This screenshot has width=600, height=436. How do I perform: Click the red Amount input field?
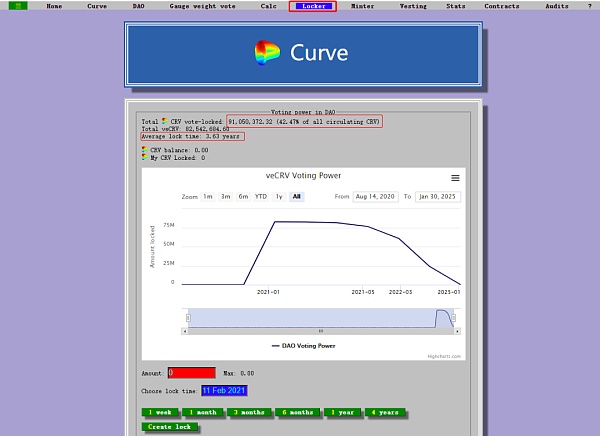click(191, 373)
